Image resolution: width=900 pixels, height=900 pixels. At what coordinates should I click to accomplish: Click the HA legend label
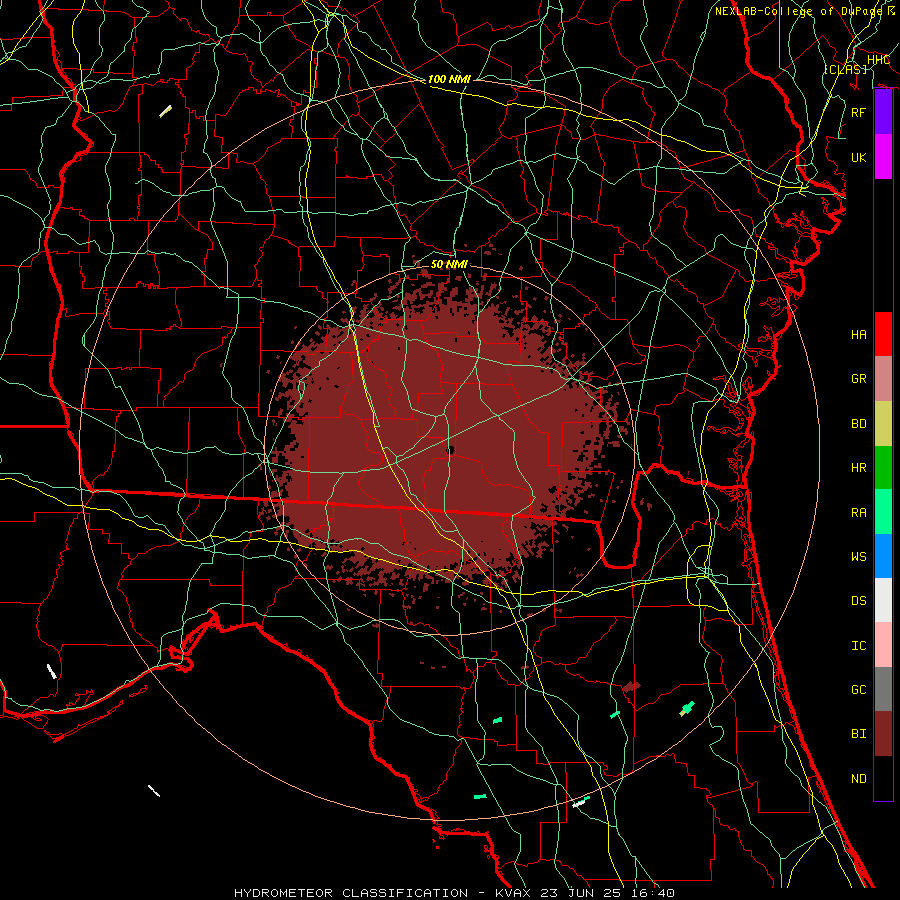(x=858, y=335)
